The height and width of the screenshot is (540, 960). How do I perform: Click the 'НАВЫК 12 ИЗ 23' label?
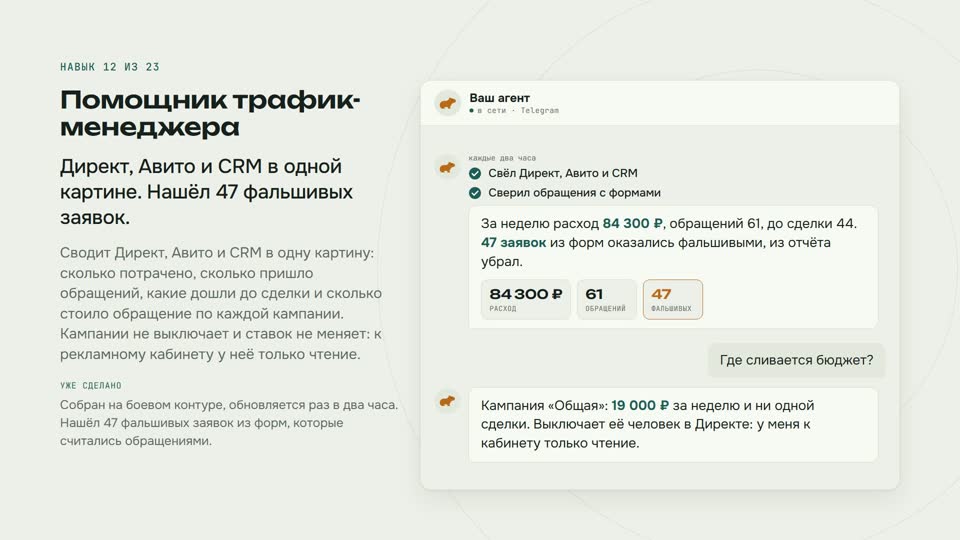pos(110,67)
